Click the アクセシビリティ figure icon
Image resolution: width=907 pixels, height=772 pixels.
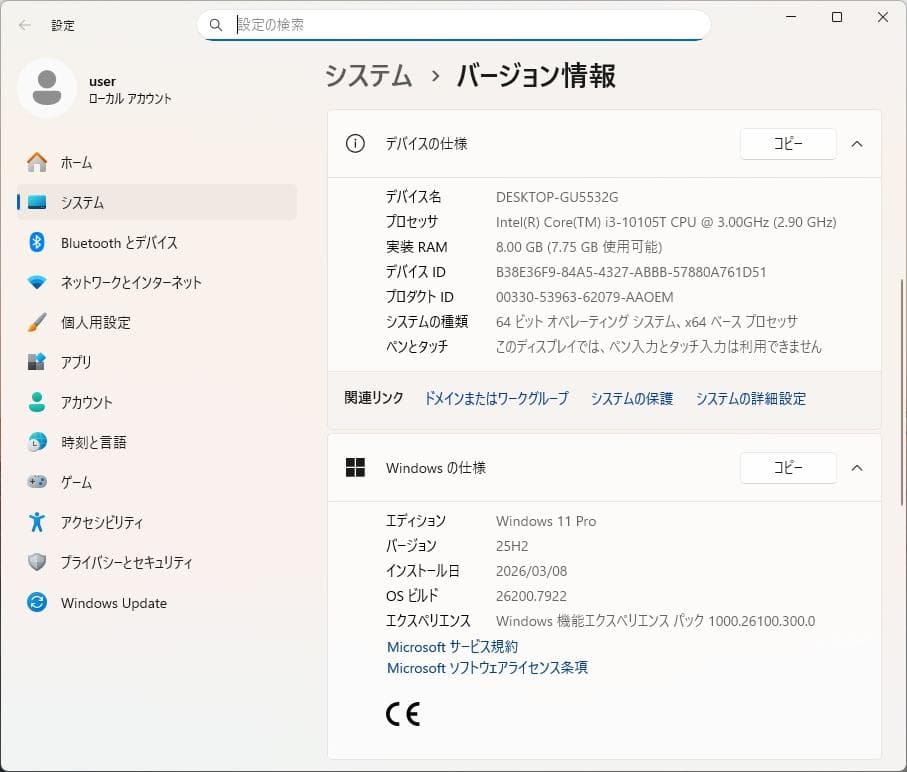click(37, 522)
